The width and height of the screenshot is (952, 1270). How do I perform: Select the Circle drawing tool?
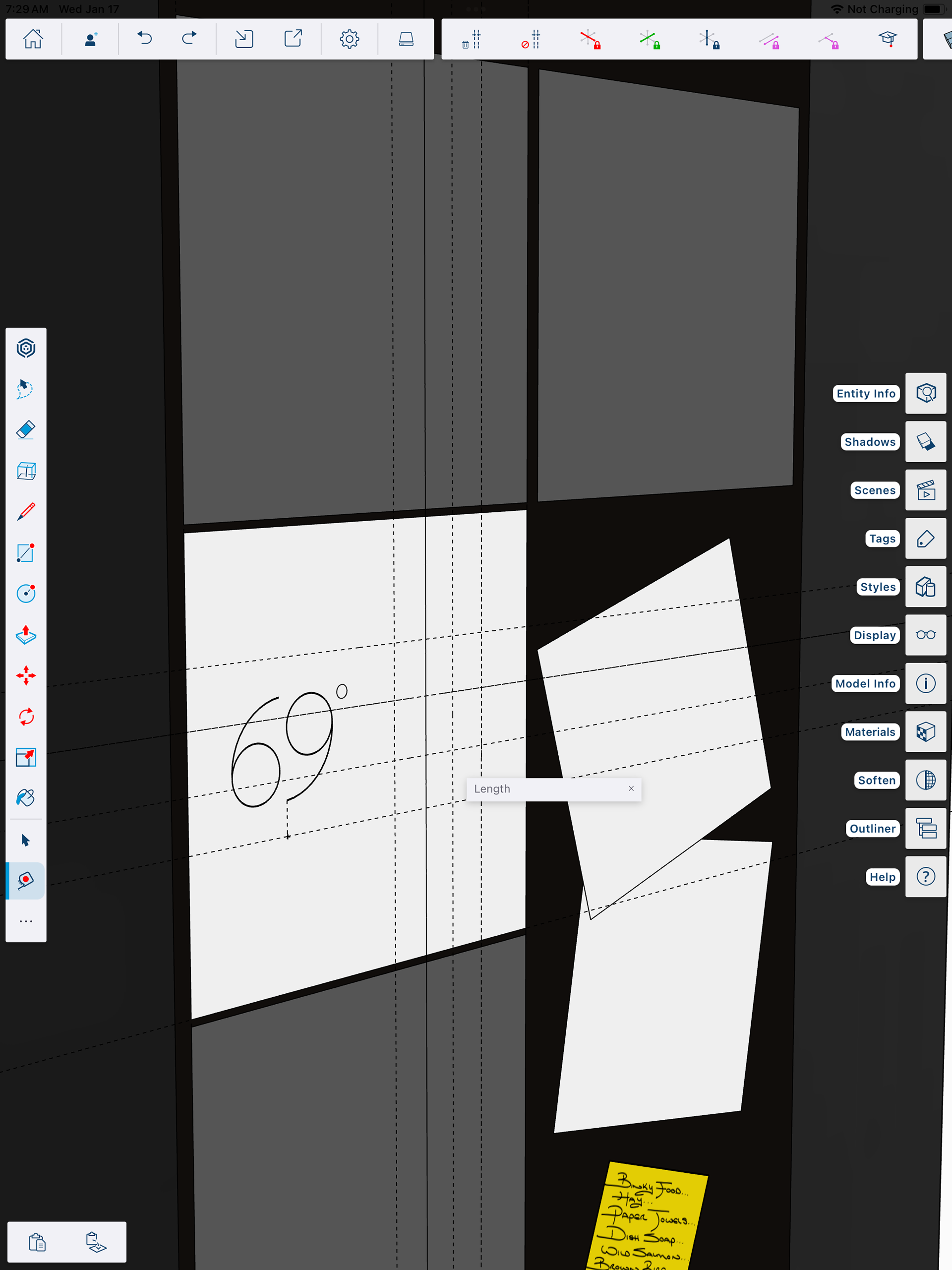26,593
